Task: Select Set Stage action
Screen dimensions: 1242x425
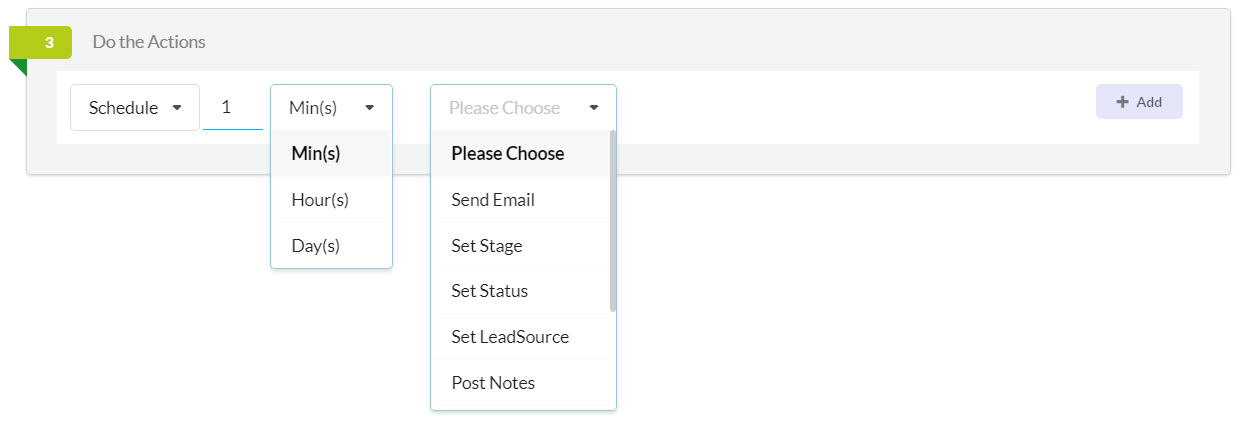Action: point(520,246)
